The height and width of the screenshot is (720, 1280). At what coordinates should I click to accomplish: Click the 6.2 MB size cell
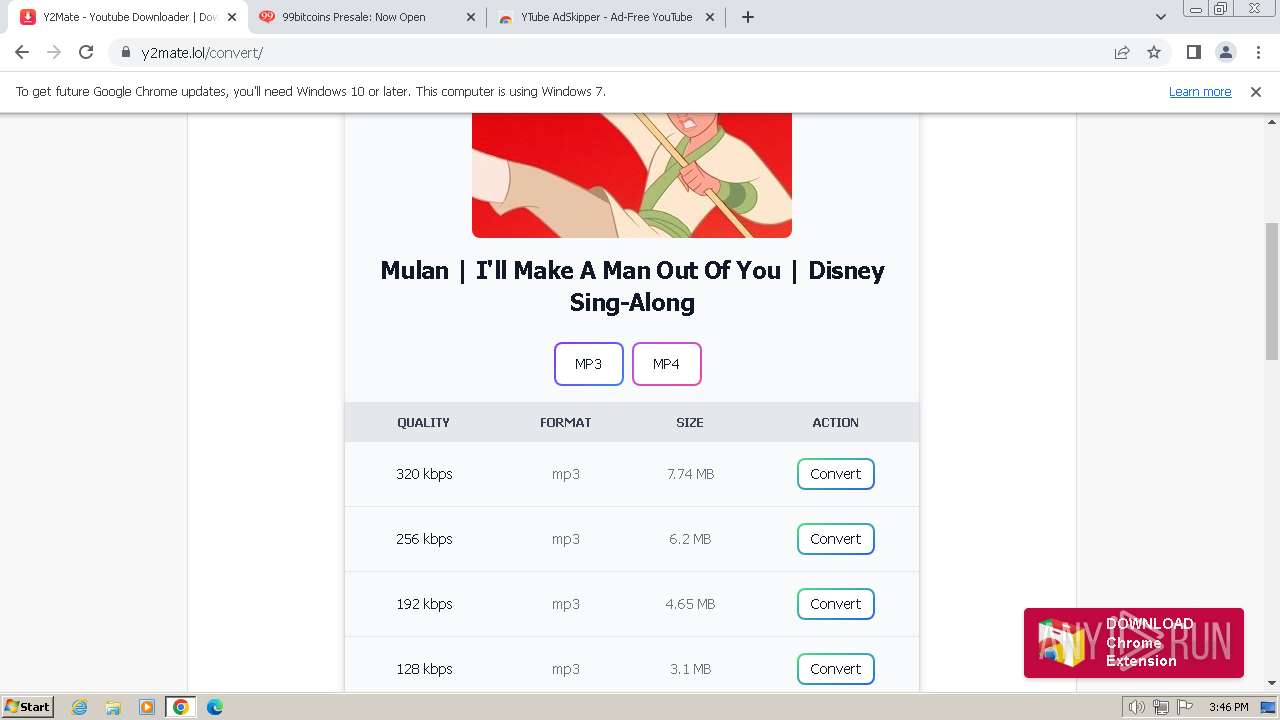pos(690,539)
